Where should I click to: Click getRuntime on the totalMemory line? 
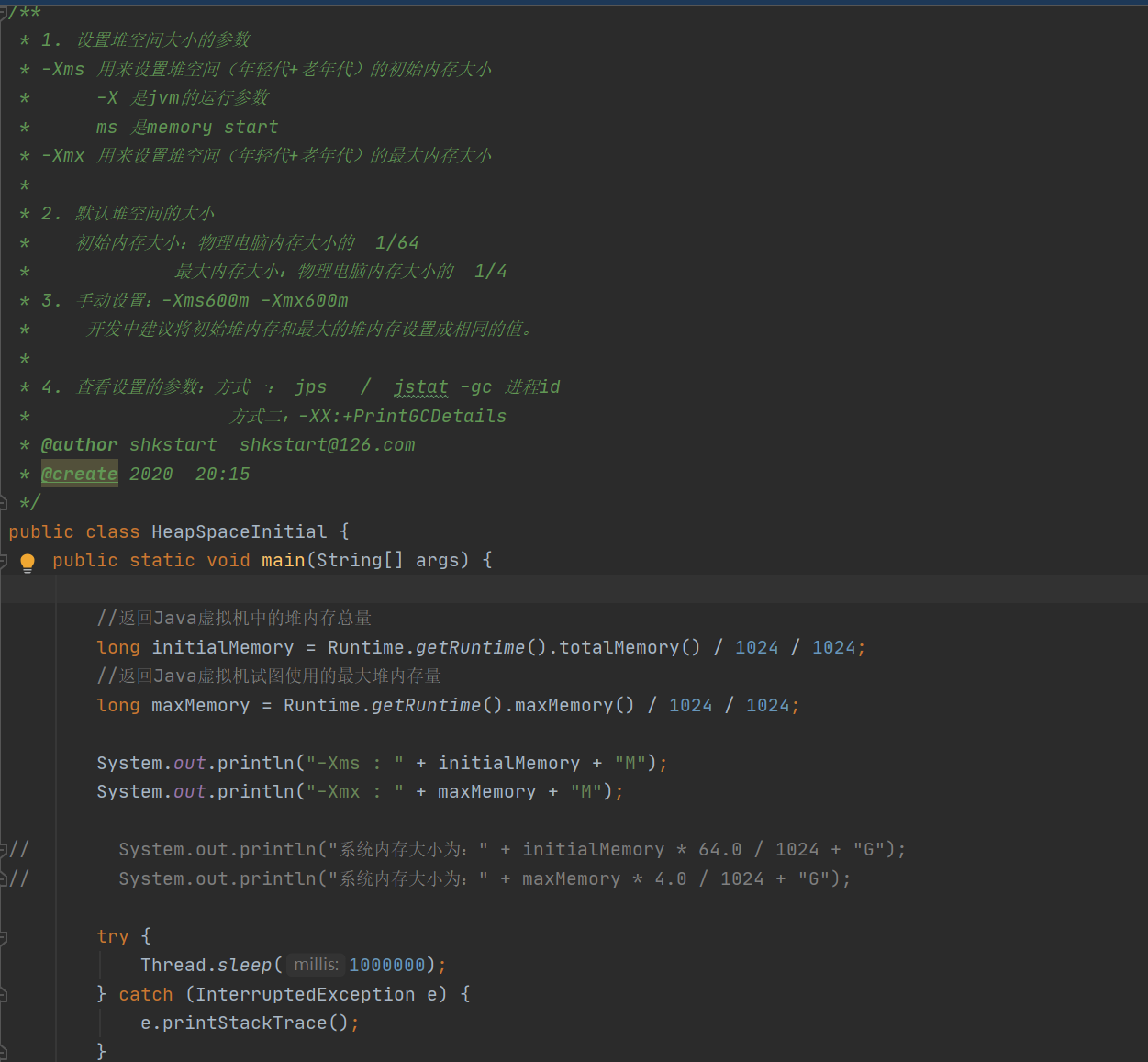(471, 647)
